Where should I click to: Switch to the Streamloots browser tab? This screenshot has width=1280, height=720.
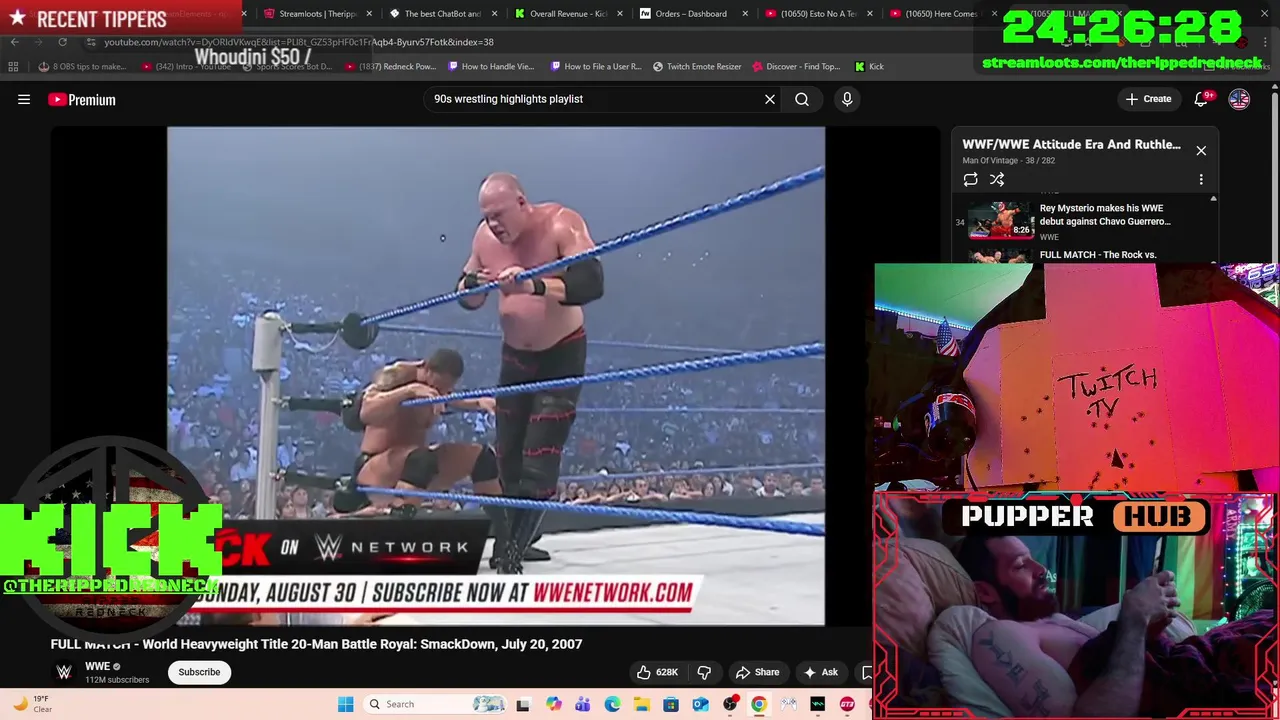[316, 14]
